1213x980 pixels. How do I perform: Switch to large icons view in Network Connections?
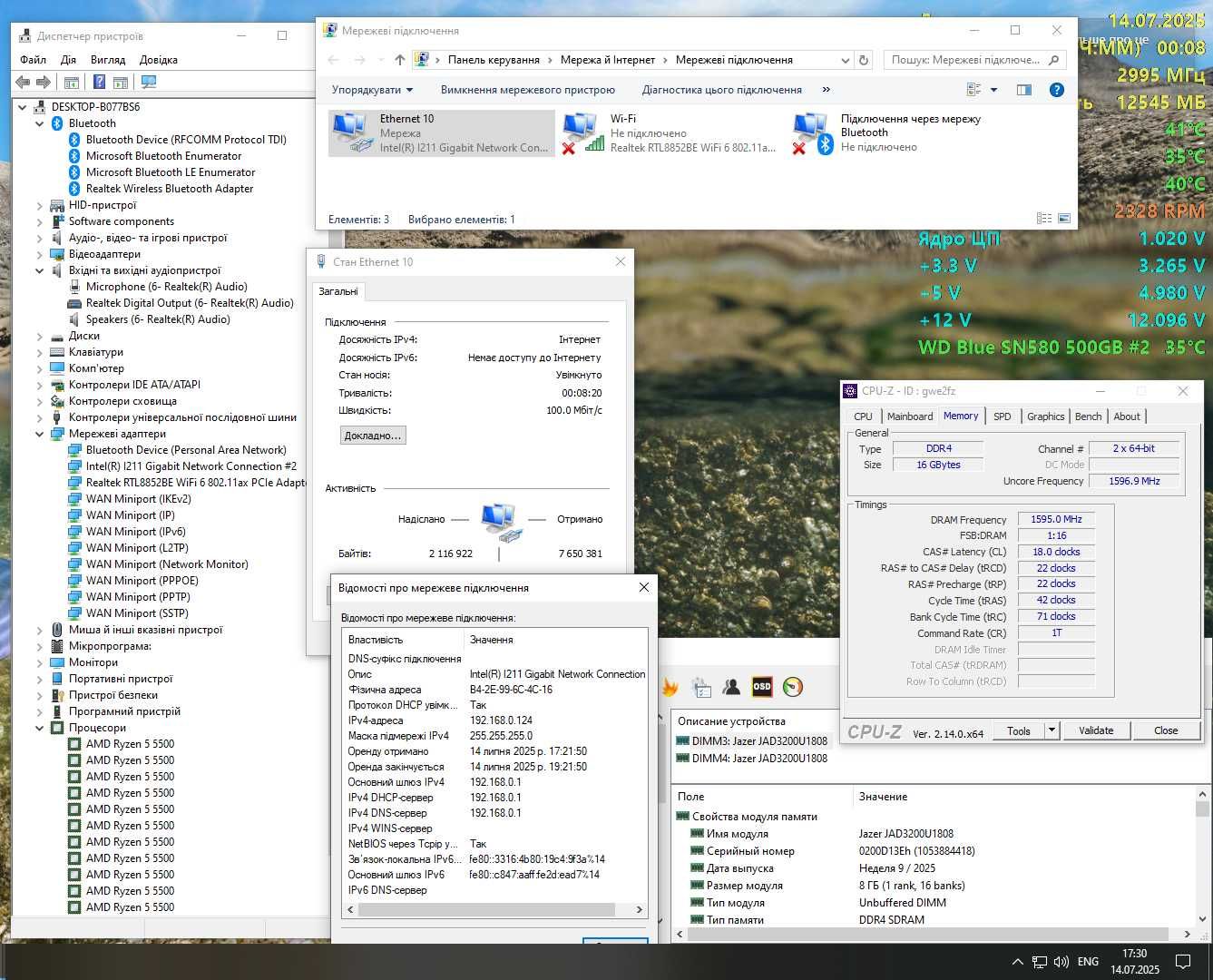click(1064, 219)
